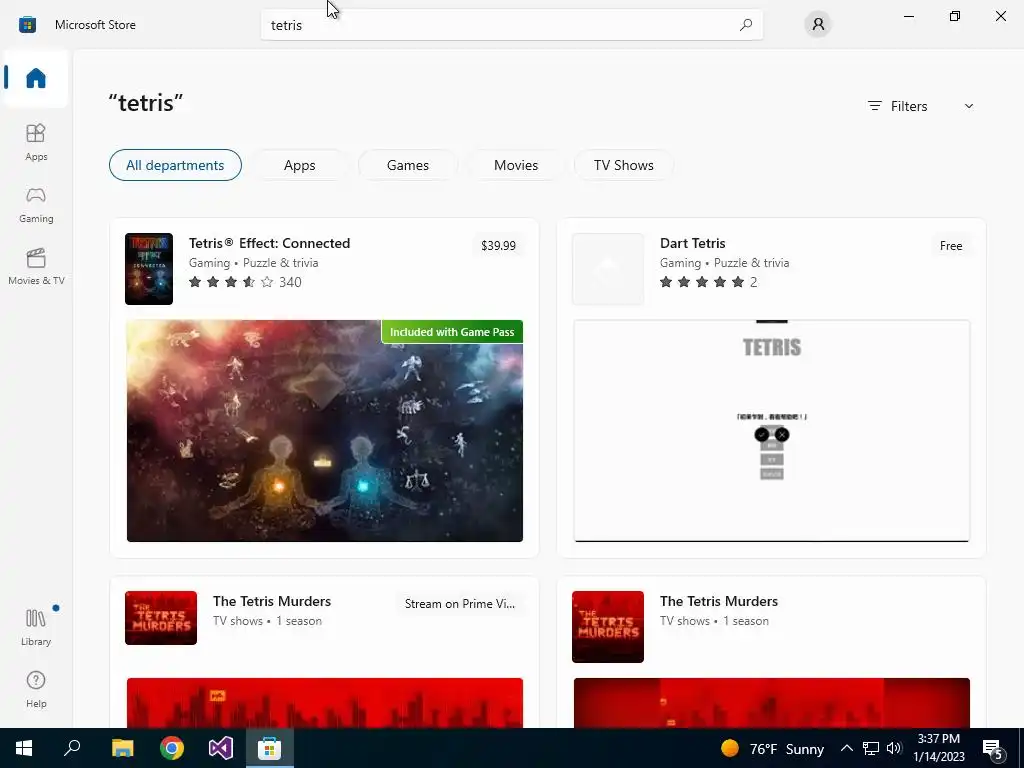The height and width of the screenshot is (768, 1024).
Task: Launch Google Chrome from taskbar
Action: point(172,748)
